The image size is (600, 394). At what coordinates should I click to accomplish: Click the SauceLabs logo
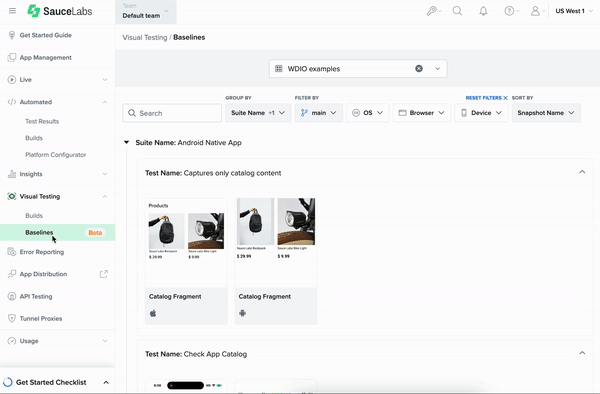(x=60, y=11)
